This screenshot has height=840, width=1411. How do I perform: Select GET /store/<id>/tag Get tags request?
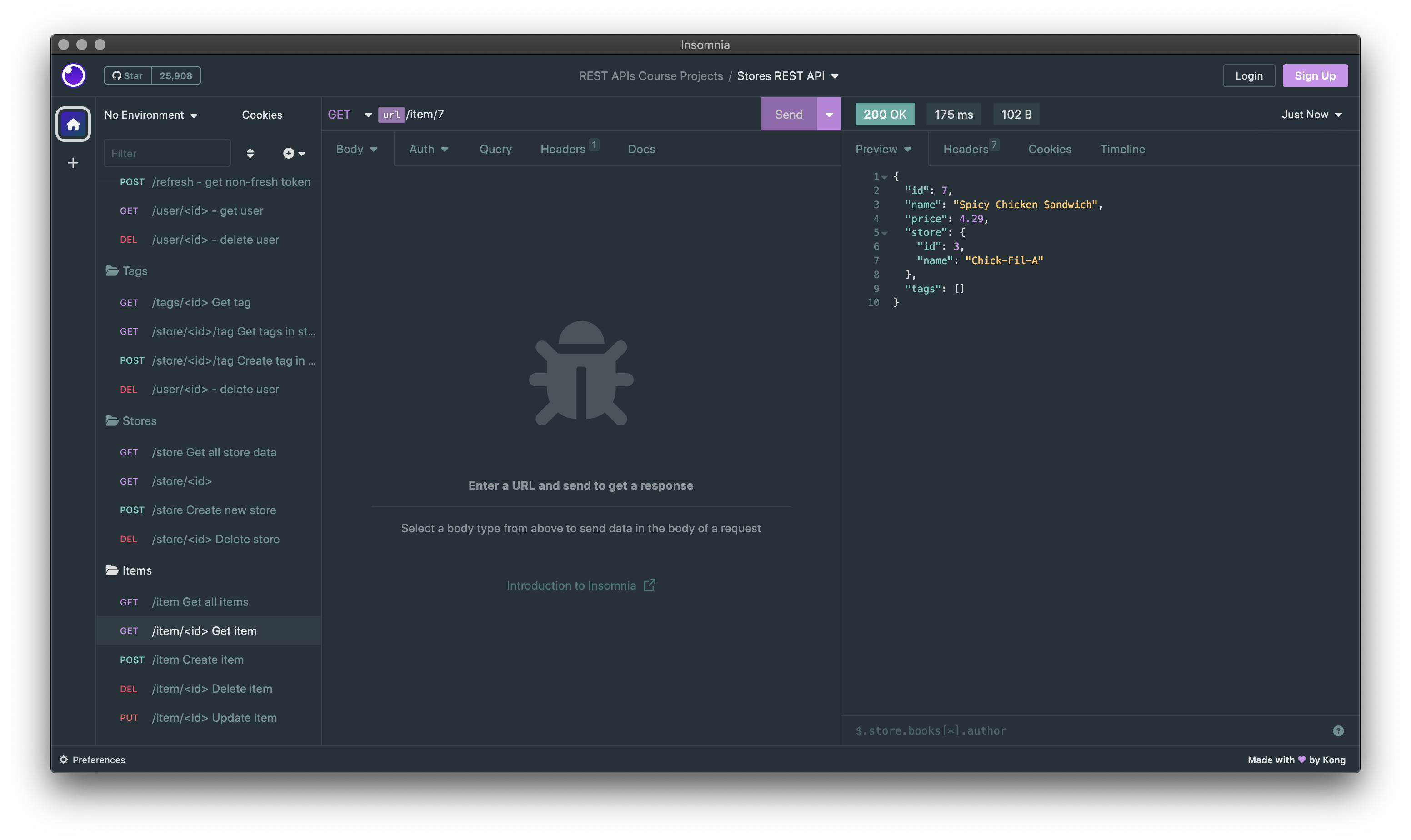pos(208,331)
